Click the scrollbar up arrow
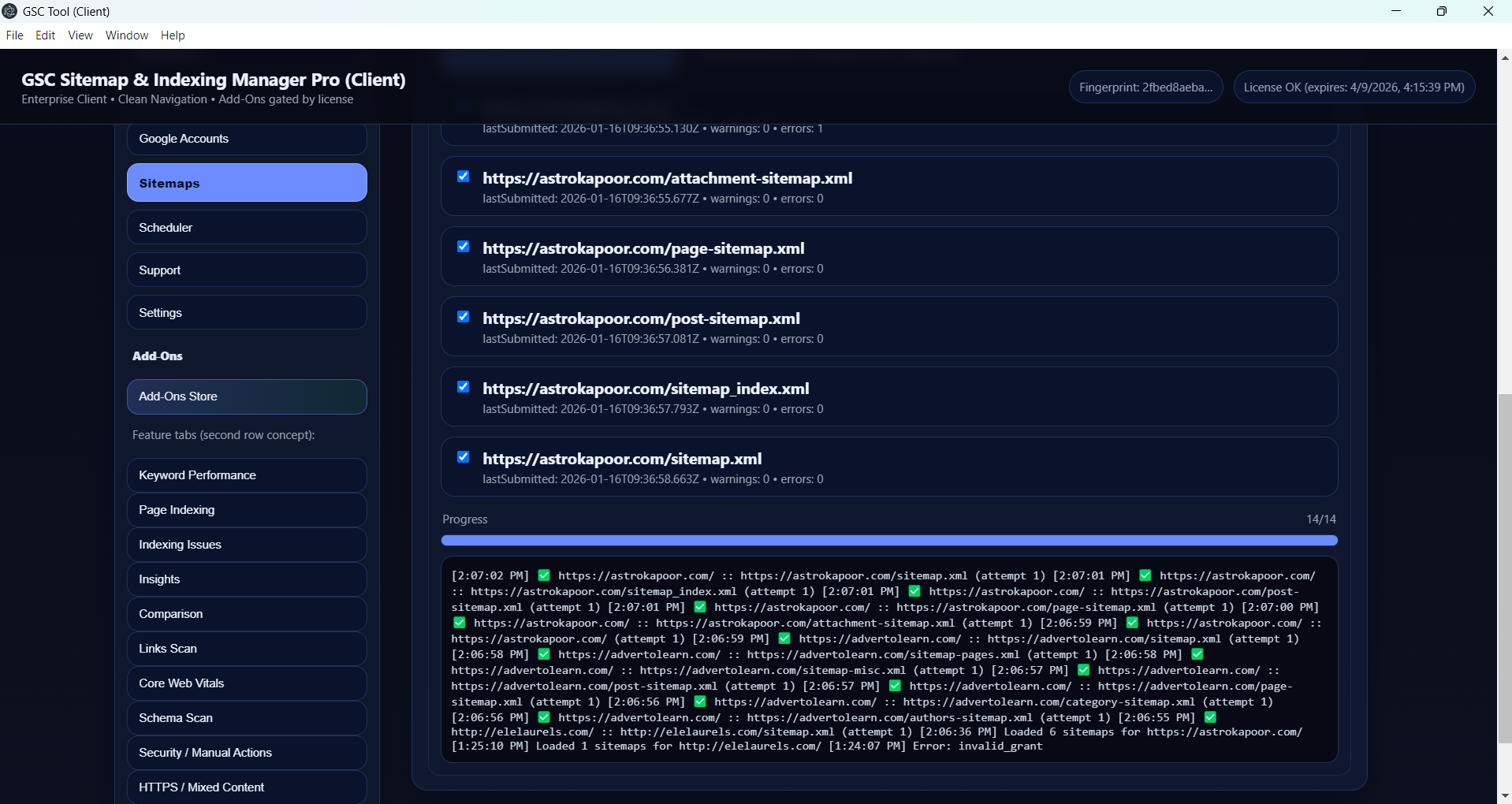Image resolution: width=1512 pixels, height=804 pixels. (x=1505, y=58)
